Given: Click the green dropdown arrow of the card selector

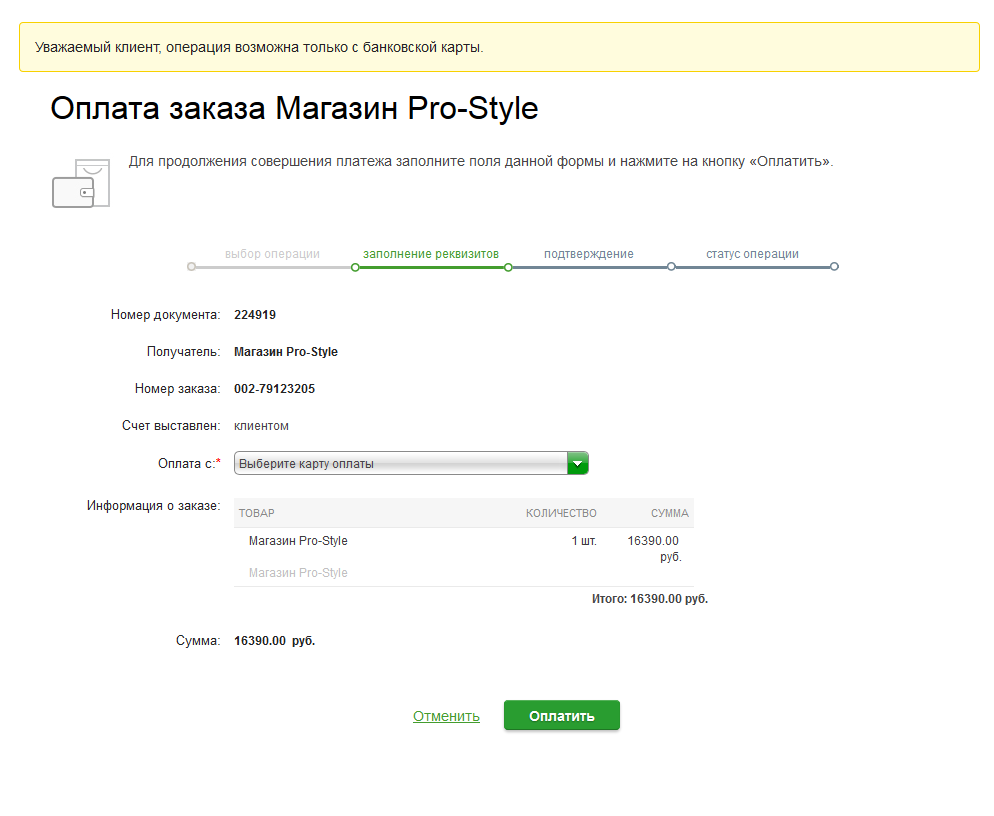Looking at the screenshot, I should point(578,463).
